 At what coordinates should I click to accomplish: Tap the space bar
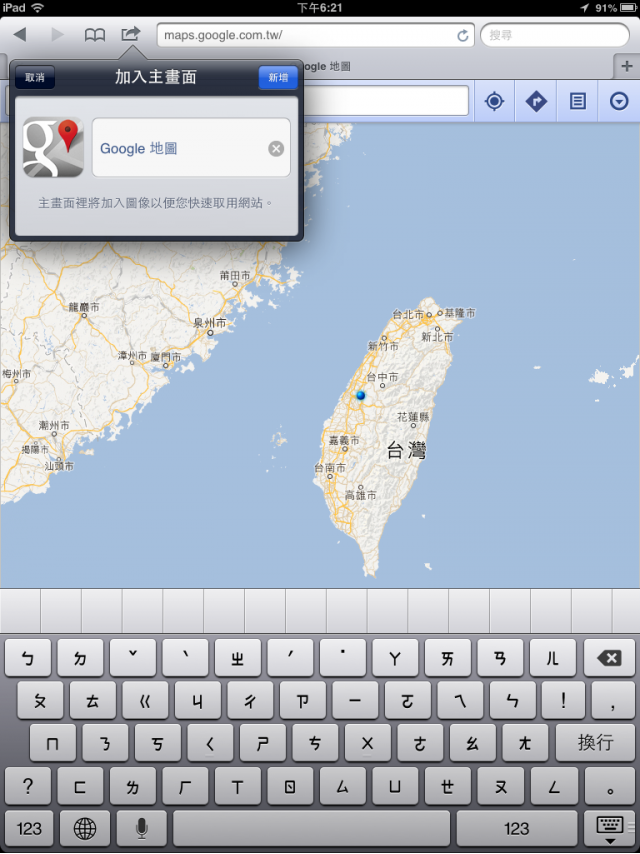point(312,828)
